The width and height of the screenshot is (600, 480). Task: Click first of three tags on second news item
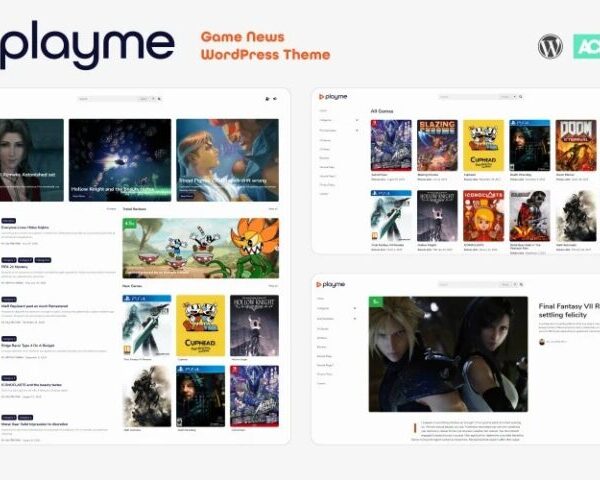tap(9, 260)
